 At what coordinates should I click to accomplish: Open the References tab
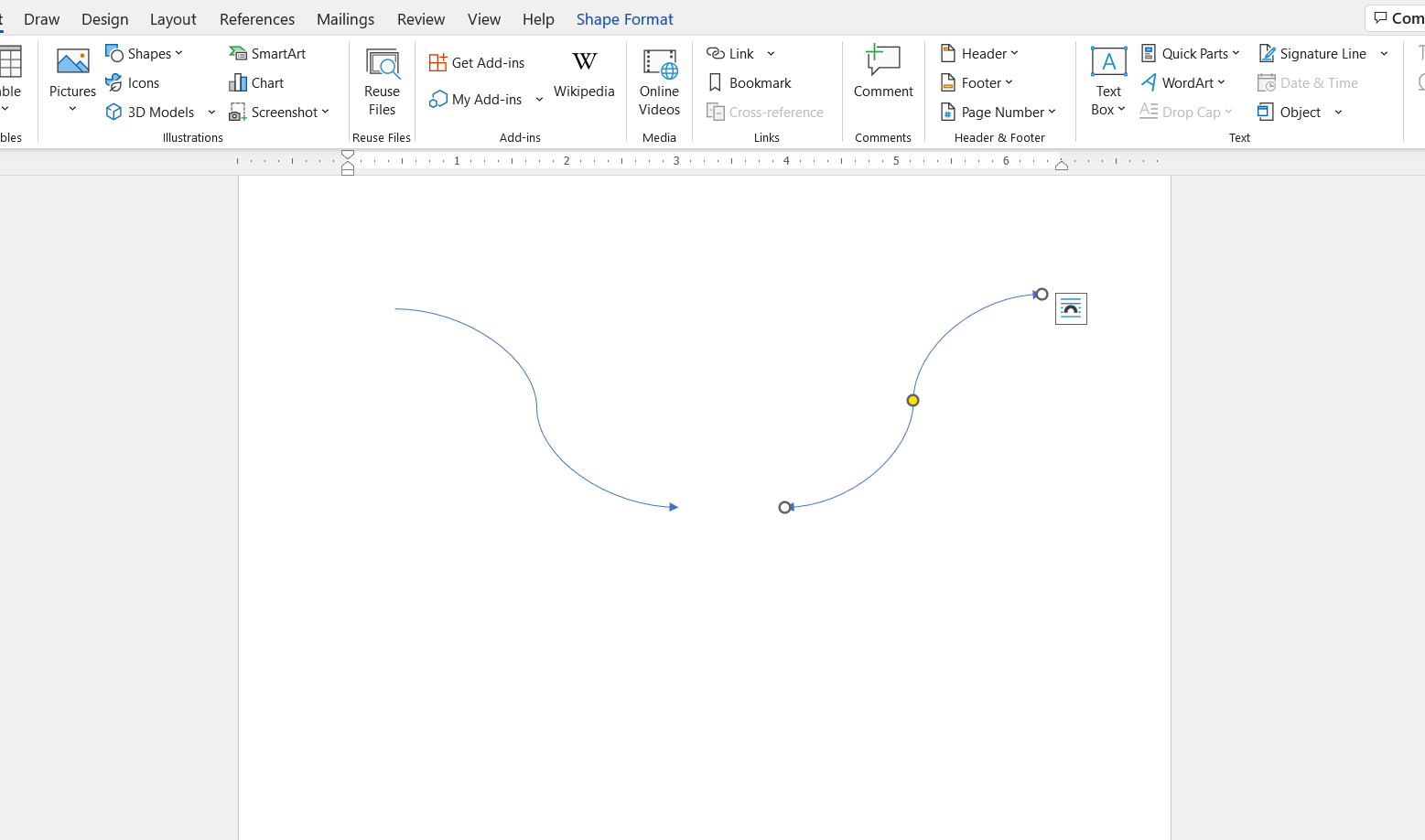click(x=257, y=18)
